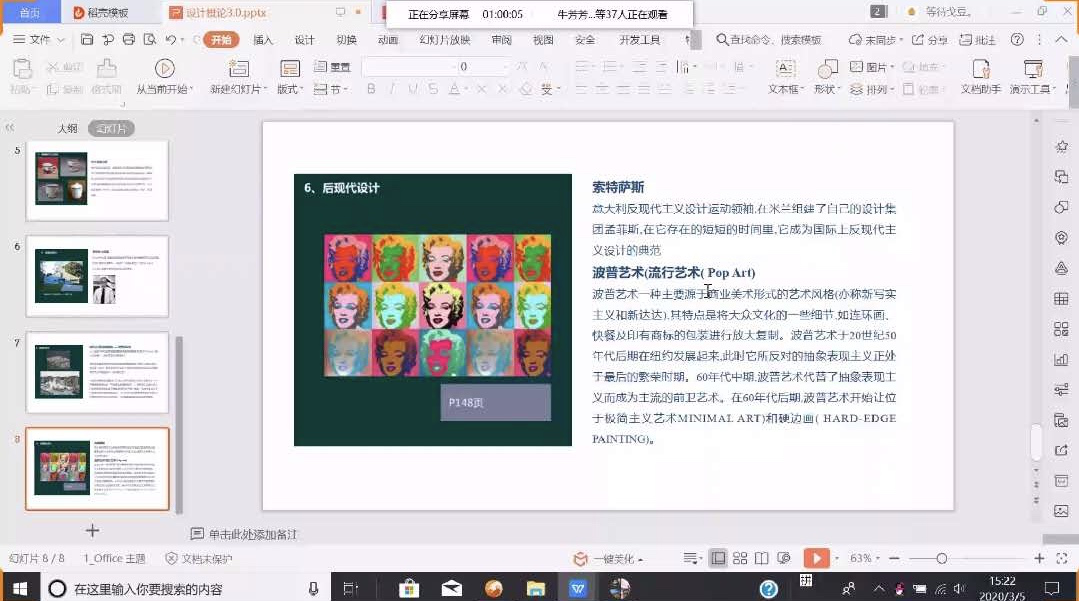Click the 演示工具 presentation tools icon
Viewport: 1079px width, 601px height.
(1033, 69)
